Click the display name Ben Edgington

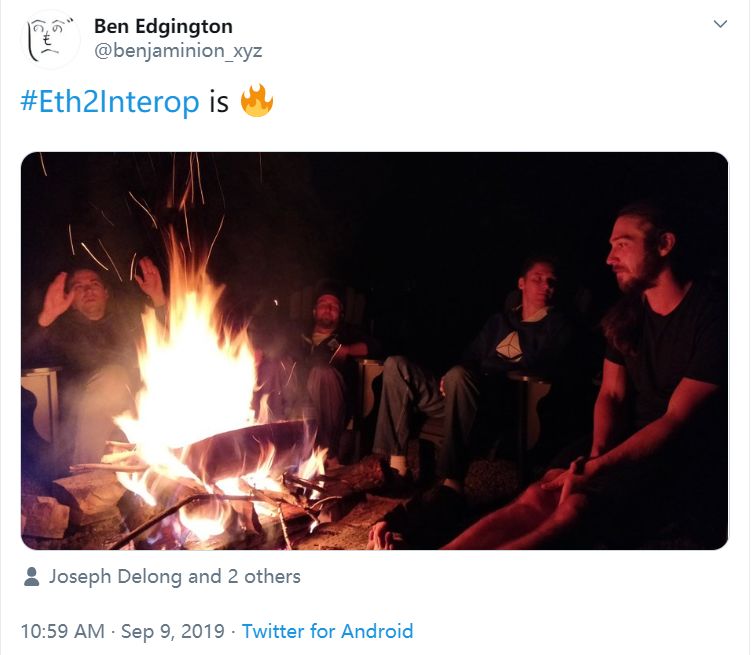tap(163, 26)
